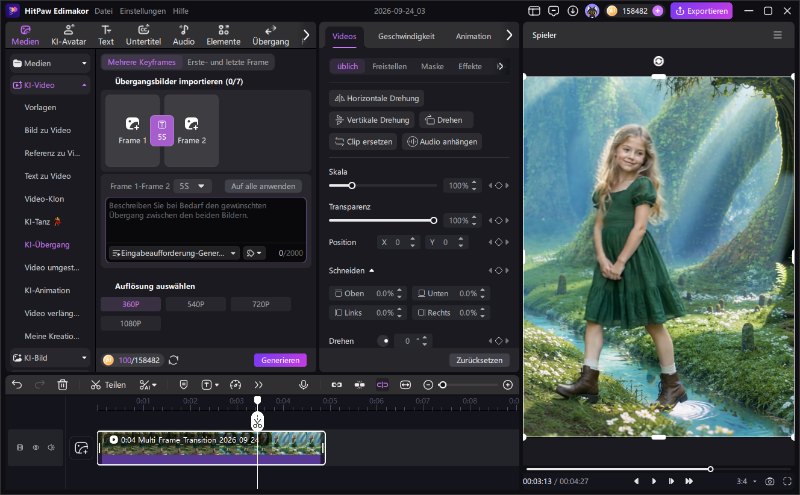Image resolution: width=800 pixels, height=495 pixels.
Task: Open the Freistellen sub-tab
Action: coord(389,66)
